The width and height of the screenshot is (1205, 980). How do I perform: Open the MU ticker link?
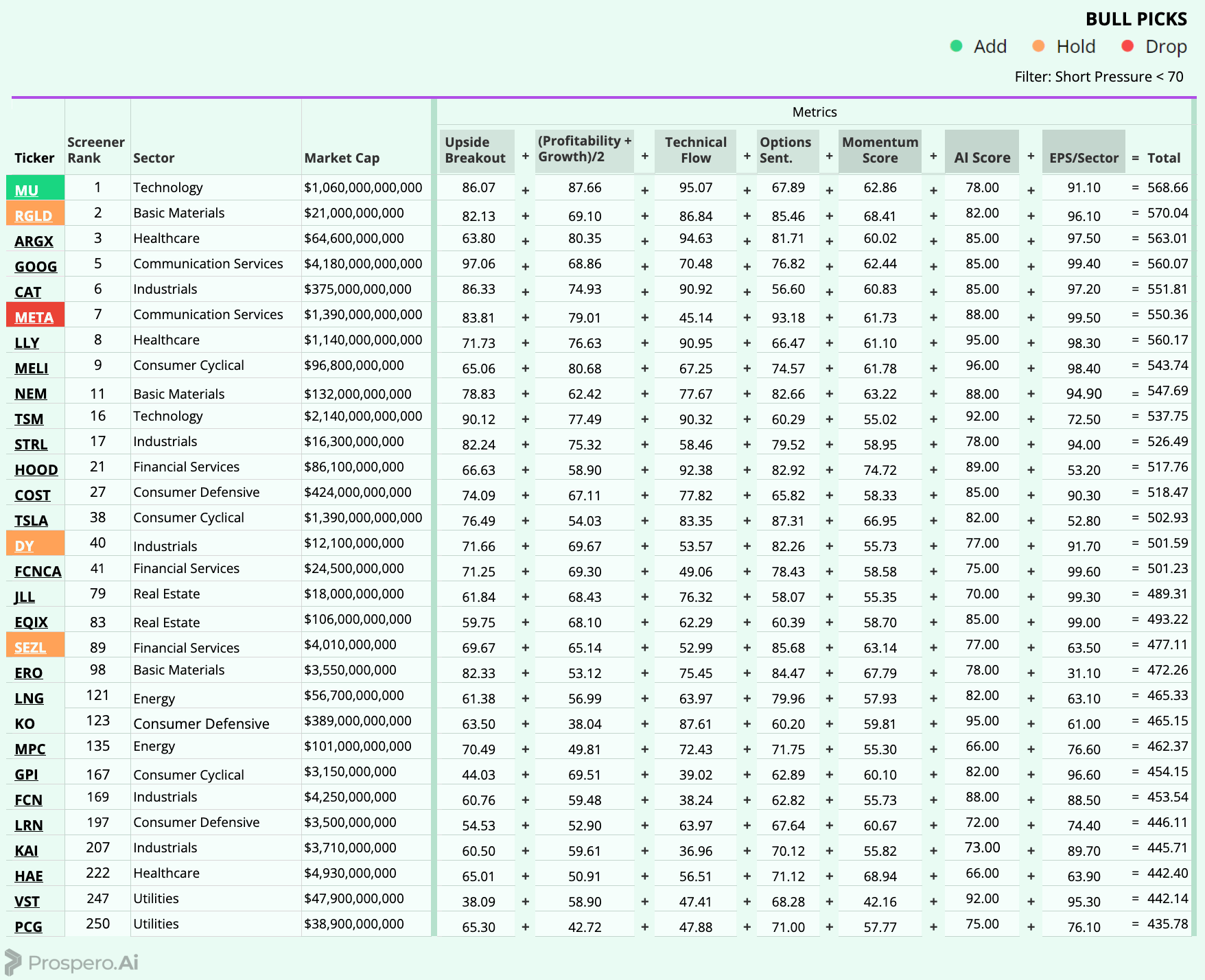[x=27, y=190]
